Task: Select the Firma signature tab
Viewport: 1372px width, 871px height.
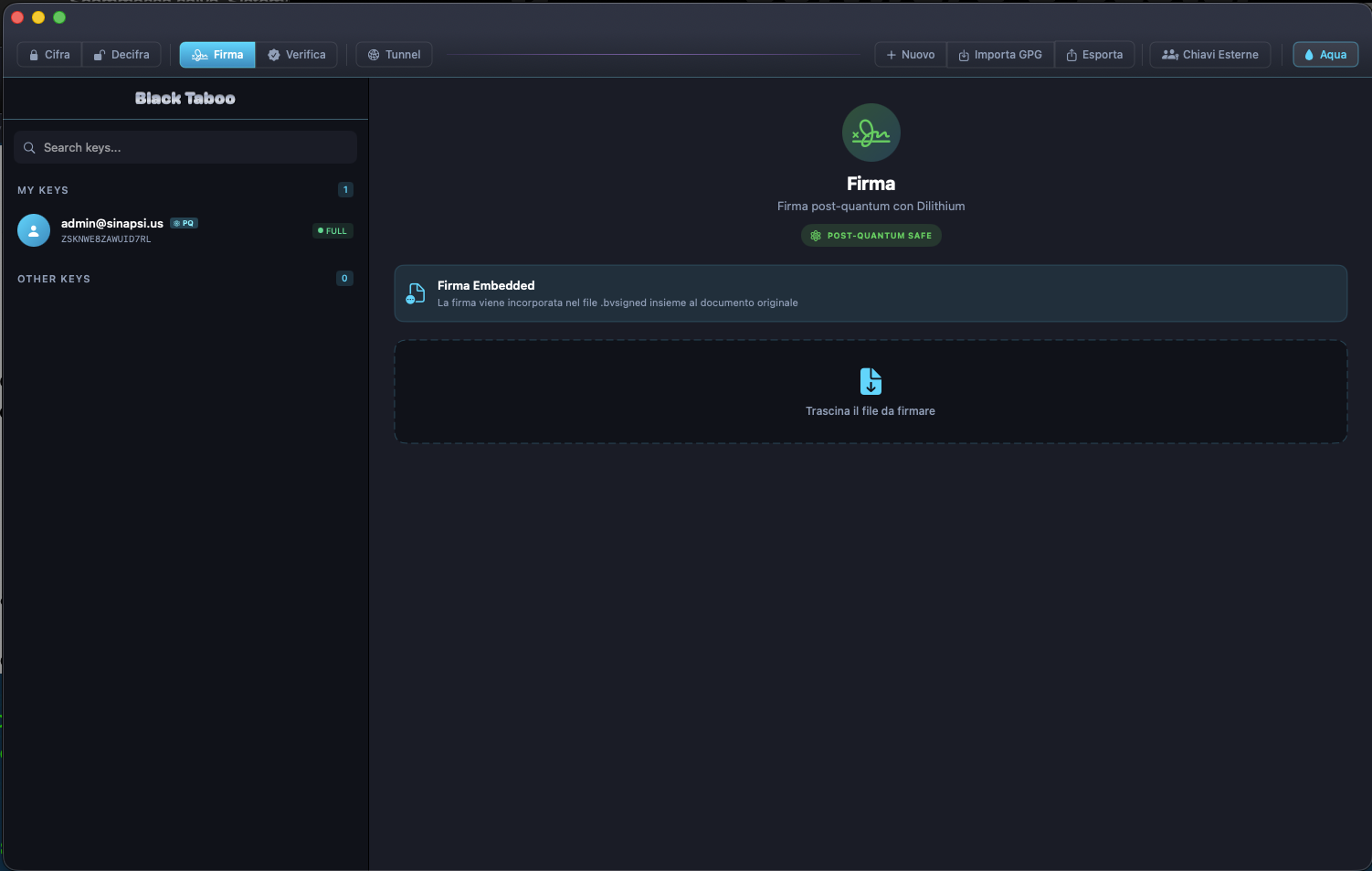Action: (x=217, y=55)
